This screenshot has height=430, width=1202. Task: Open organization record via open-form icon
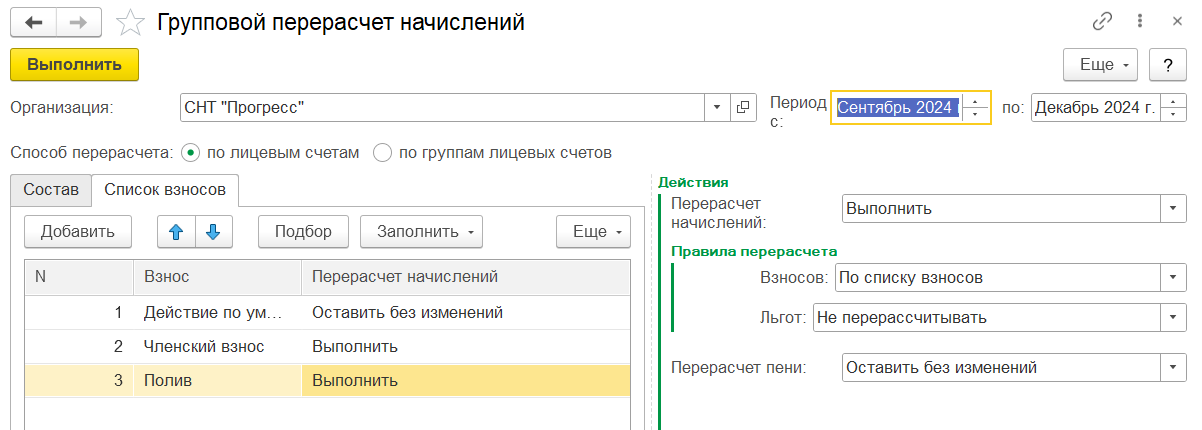[743, 106]
